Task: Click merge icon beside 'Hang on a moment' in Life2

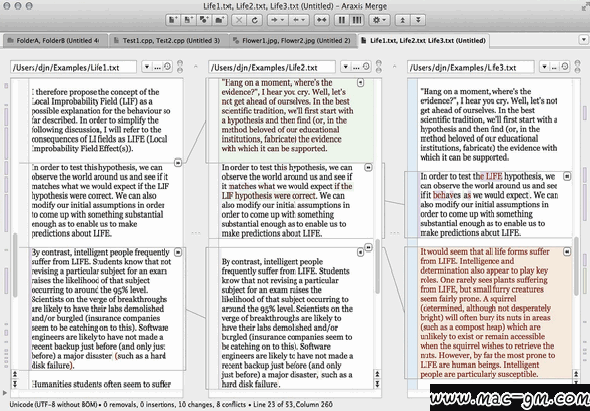Action: (x=360, y=82)
